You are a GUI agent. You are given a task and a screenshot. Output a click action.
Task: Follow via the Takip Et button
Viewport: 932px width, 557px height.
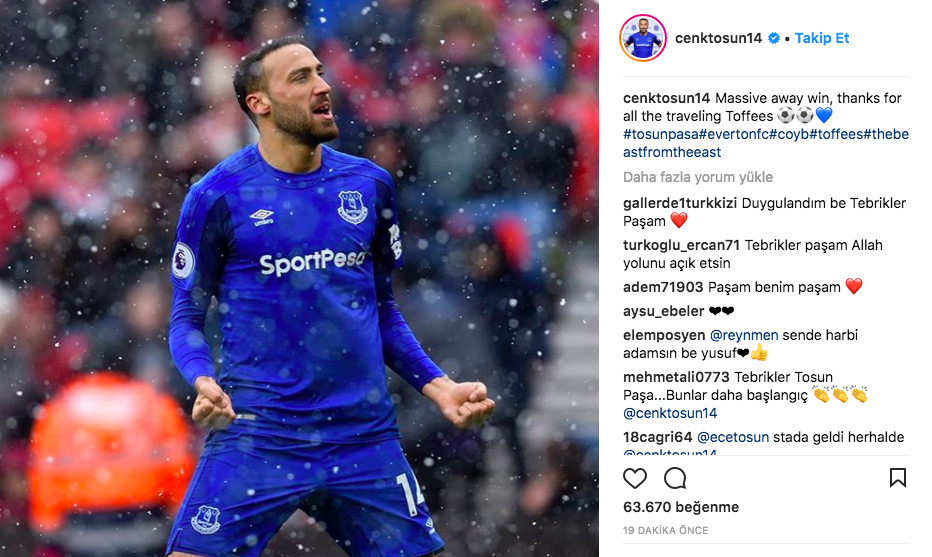822,38
